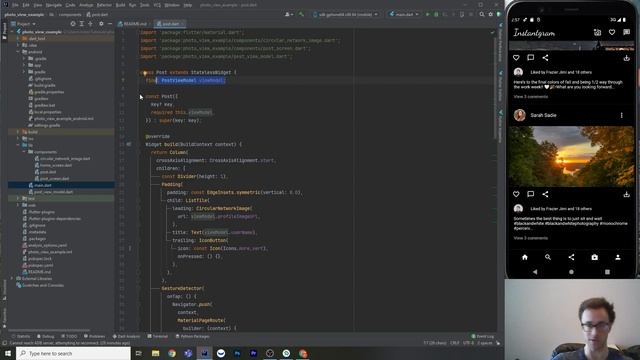The image size is (640, 360).
Task: Click locate-in-tree target icon in Project panel
Action: point(73,24)
